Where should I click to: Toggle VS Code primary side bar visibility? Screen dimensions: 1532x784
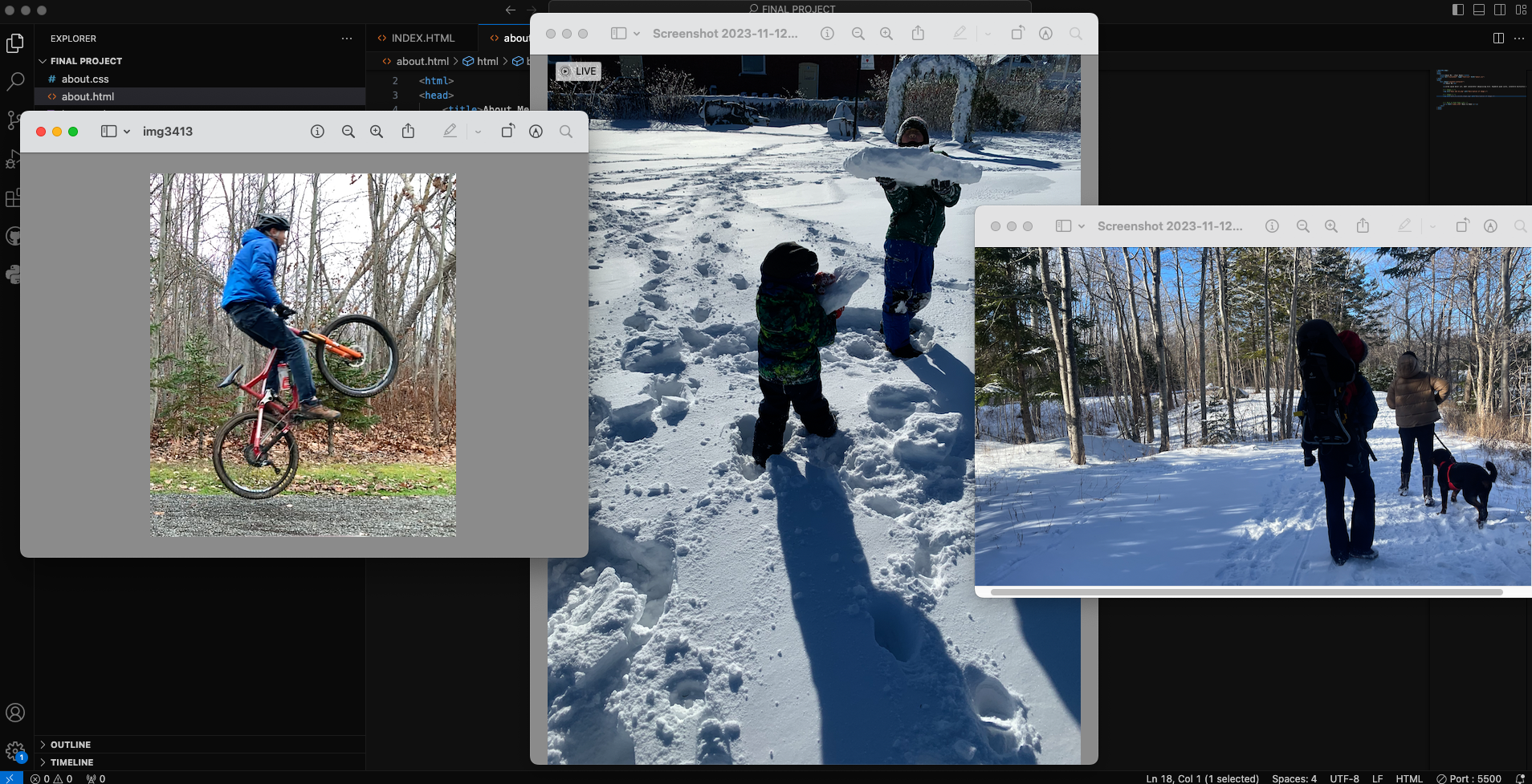coord(1458,10)
